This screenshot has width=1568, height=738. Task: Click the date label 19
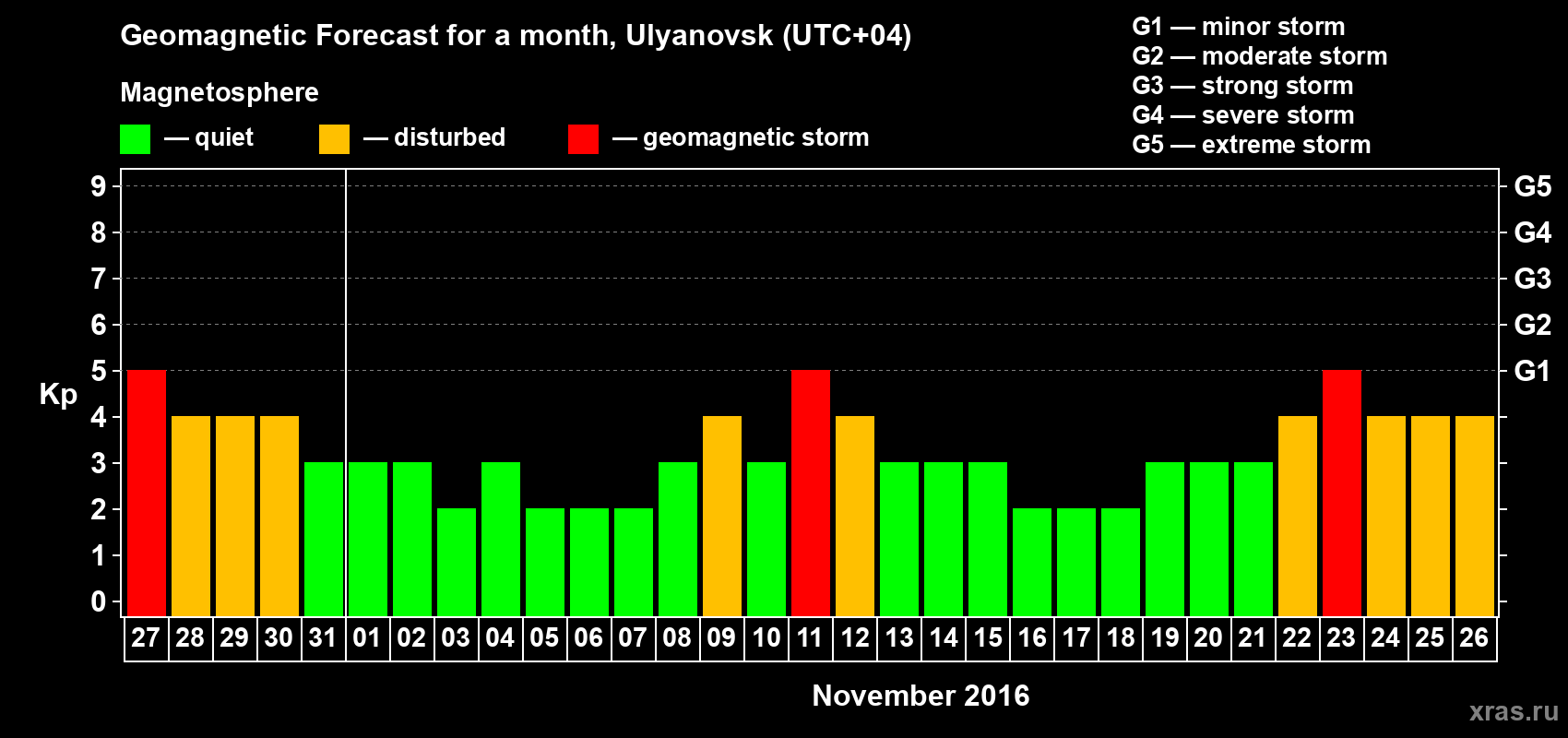coord(1164,637)
